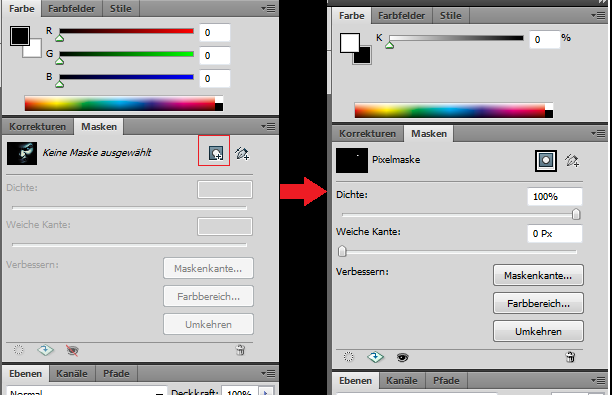Open the Deckkraft slider arrow
This screenshot has width=612, height=395.
click(x=266, y=391)
